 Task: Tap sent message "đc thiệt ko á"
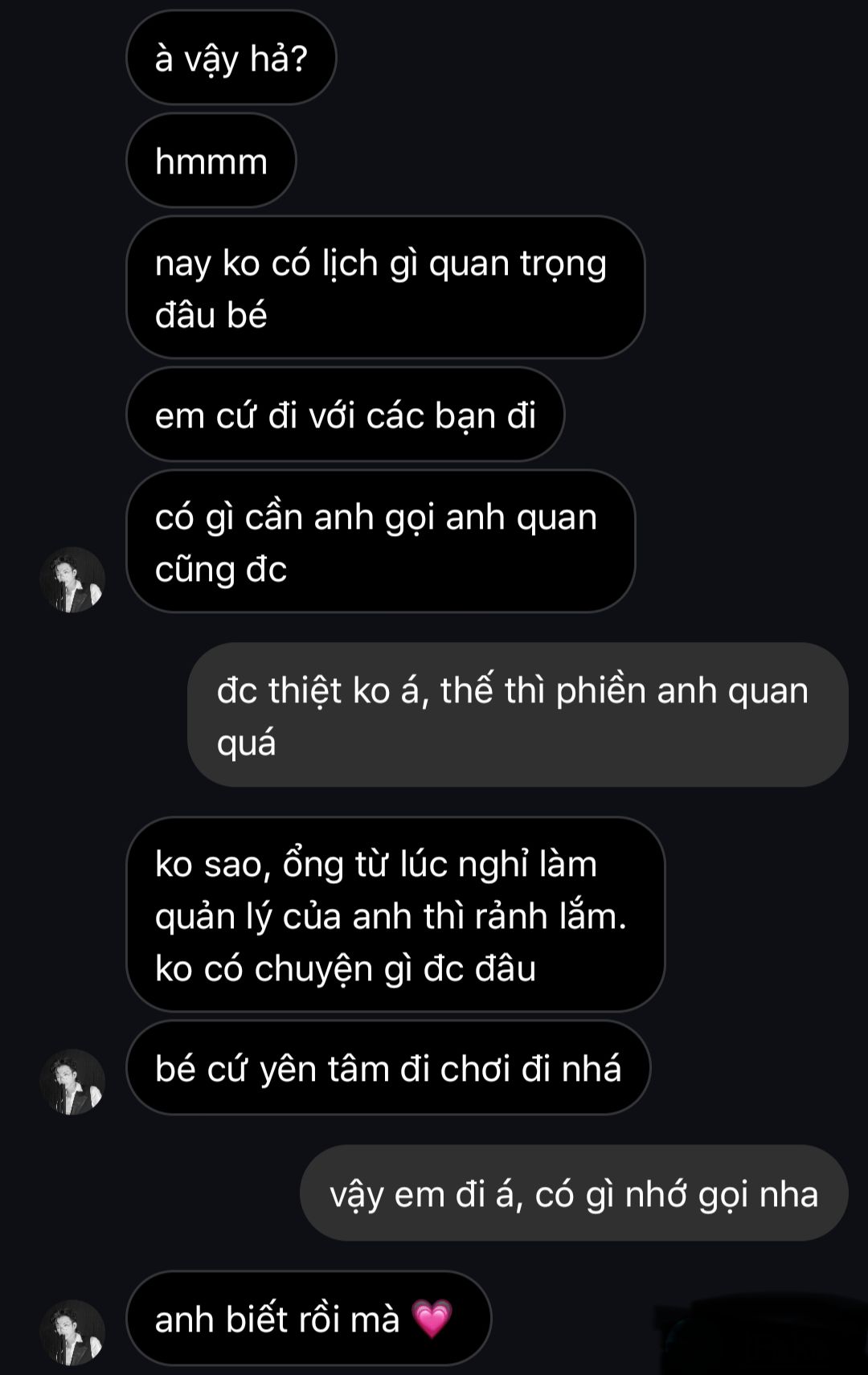518,714
